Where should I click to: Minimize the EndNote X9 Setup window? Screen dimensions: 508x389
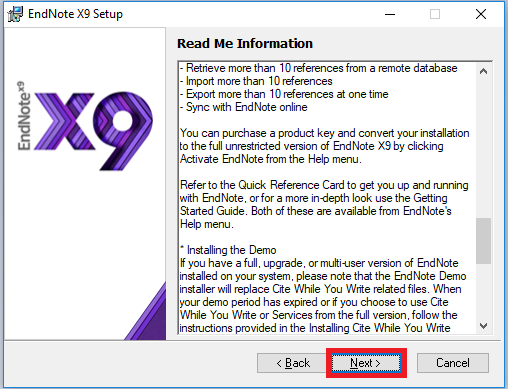click(x=390, y=14)
